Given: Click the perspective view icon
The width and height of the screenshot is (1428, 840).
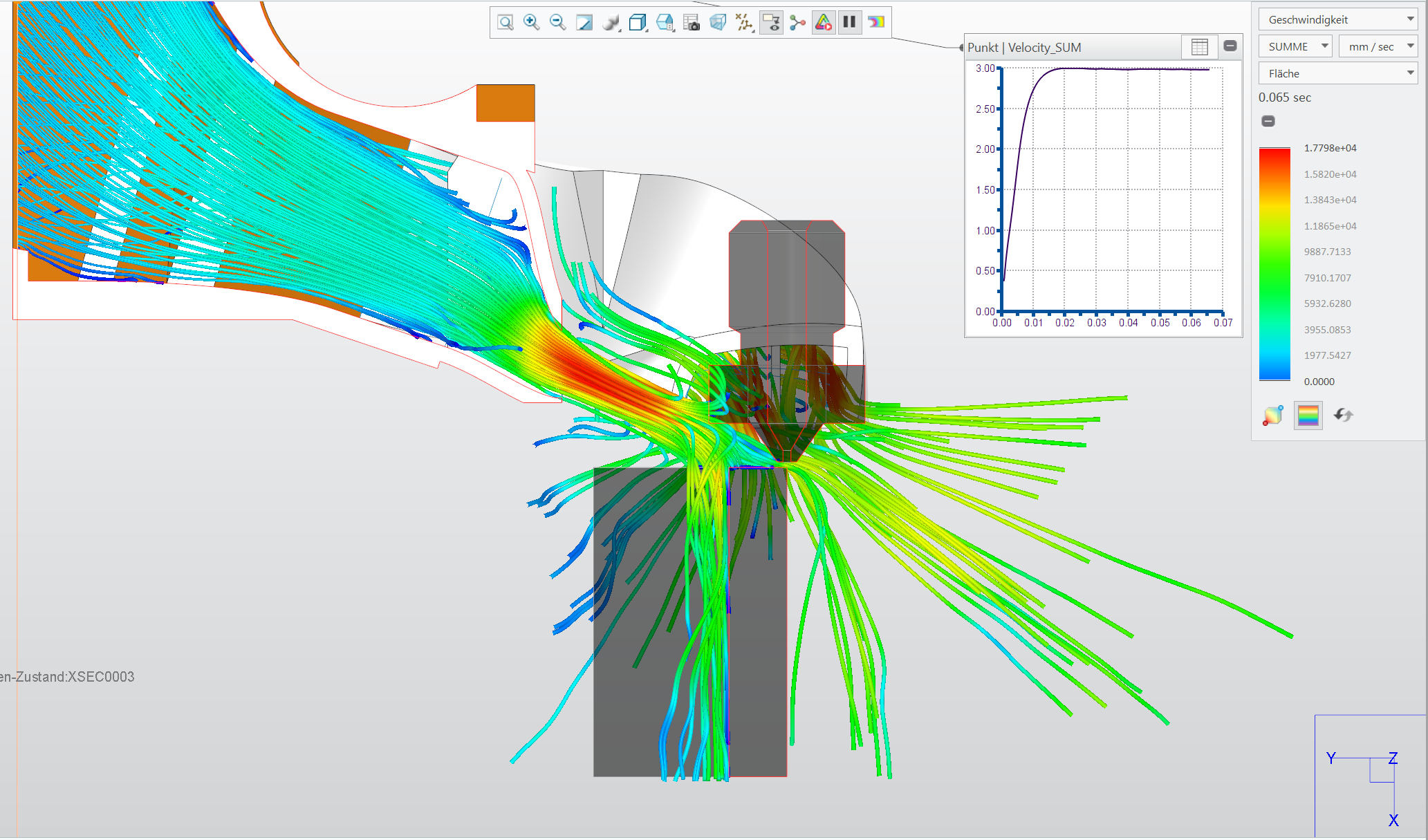Looking at the screenshot, I should 718,21.
